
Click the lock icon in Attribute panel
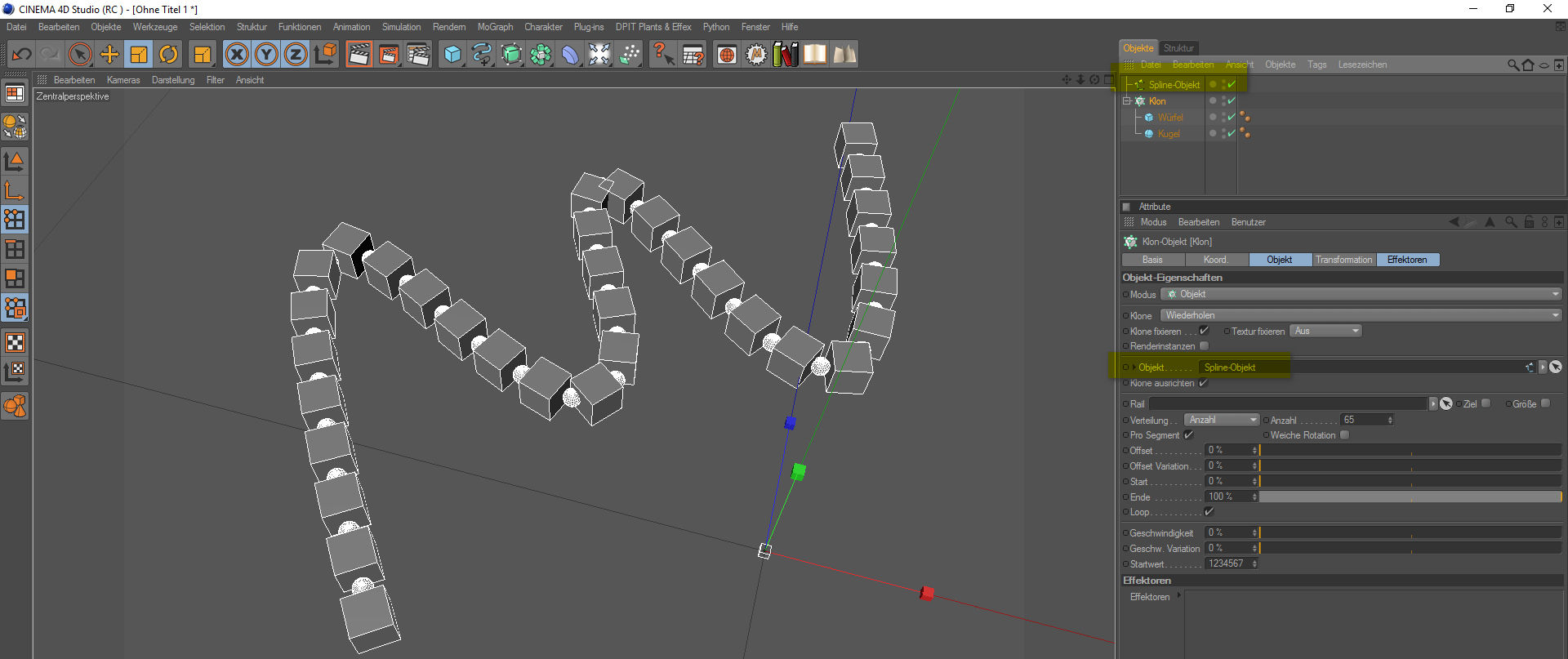(1529, 222)
